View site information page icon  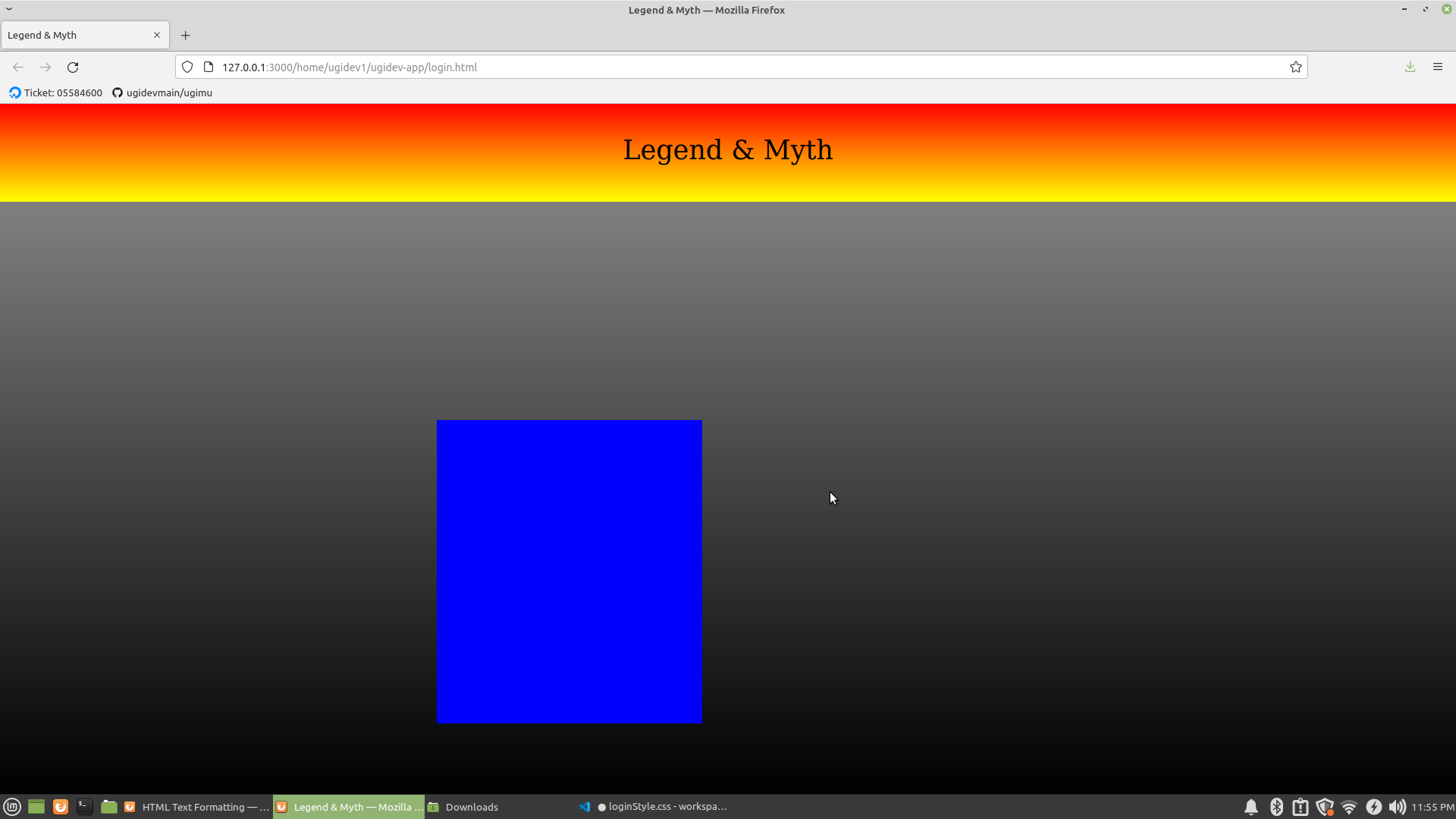pyautogui.click(x=209, y=67)
